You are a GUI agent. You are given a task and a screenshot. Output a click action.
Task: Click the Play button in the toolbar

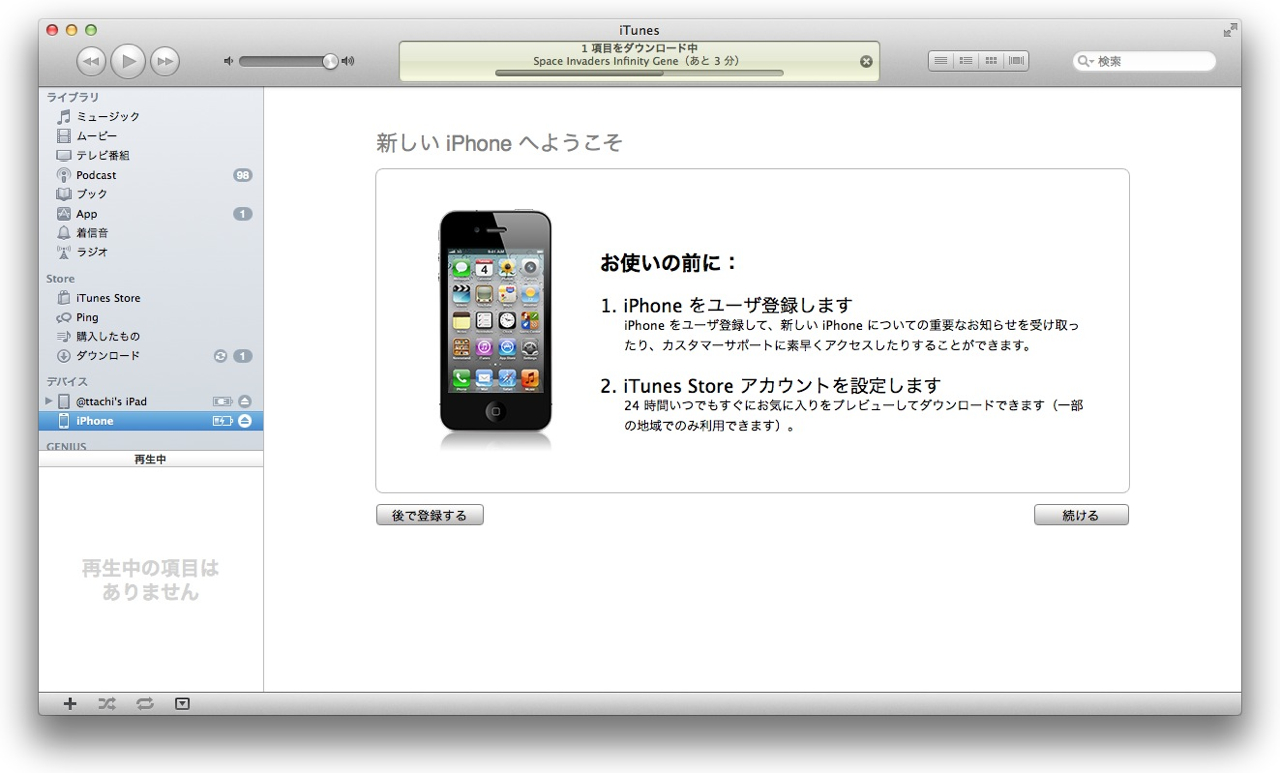128,61
